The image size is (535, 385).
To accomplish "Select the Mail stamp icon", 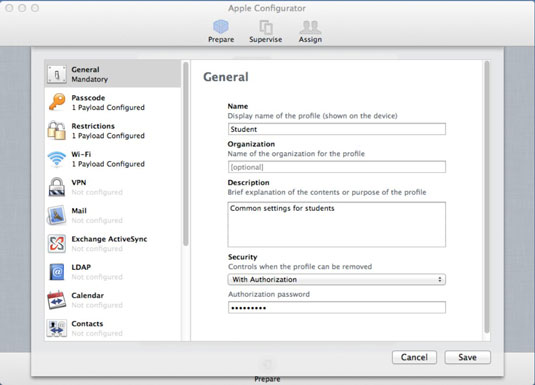I will pos(57,215).
